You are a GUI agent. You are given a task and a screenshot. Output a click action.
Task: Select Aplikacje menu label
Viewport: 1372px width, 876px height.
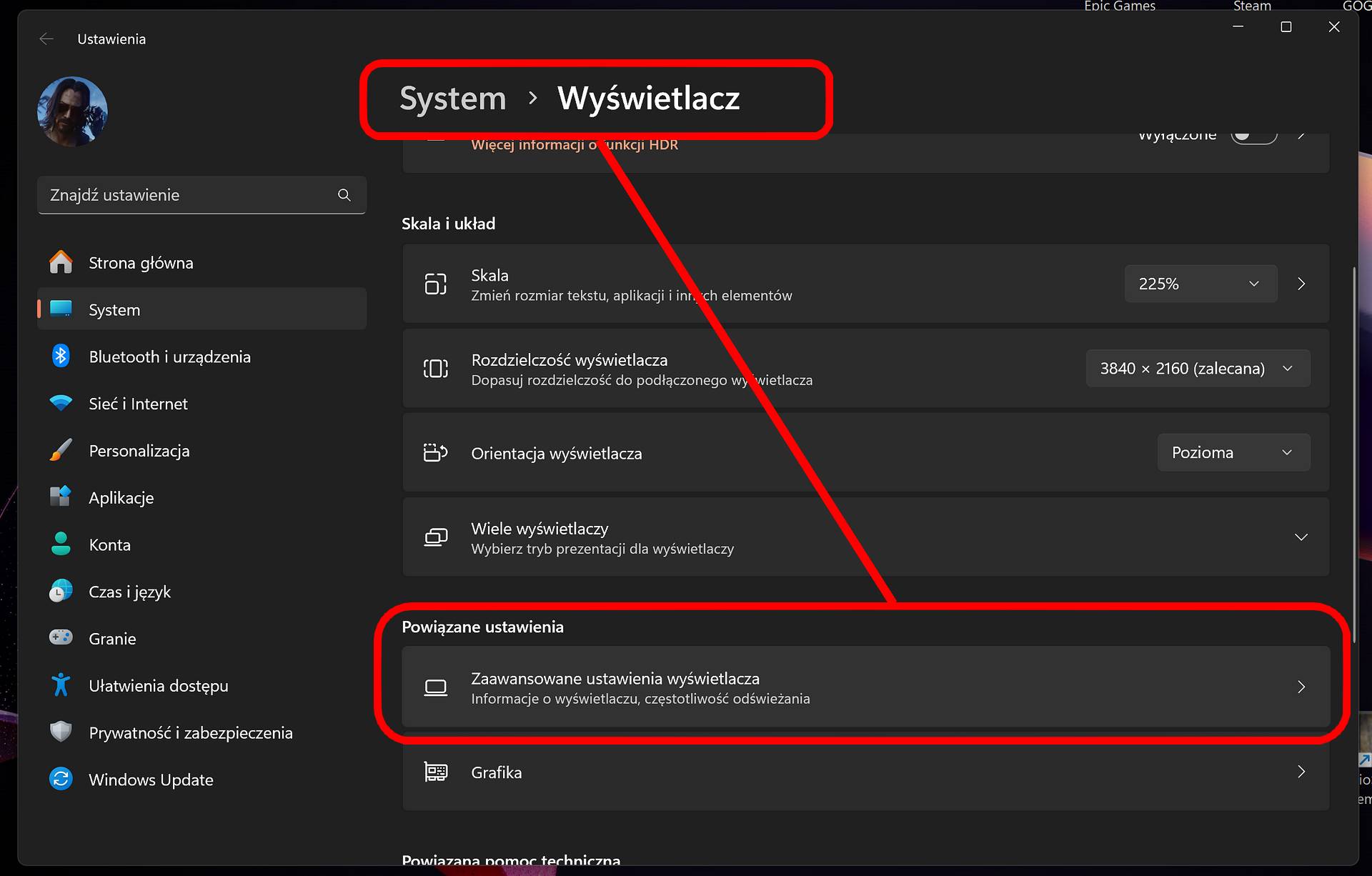[x=121, y=498]
